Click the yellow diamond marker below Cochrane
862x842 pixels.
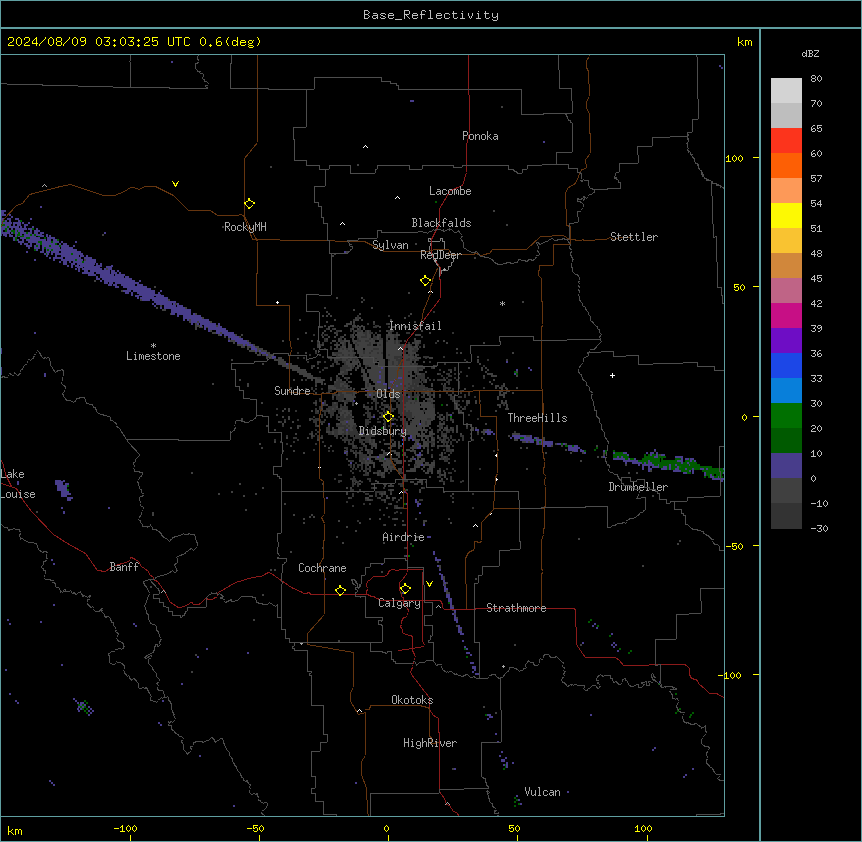[x=340, y=590]
